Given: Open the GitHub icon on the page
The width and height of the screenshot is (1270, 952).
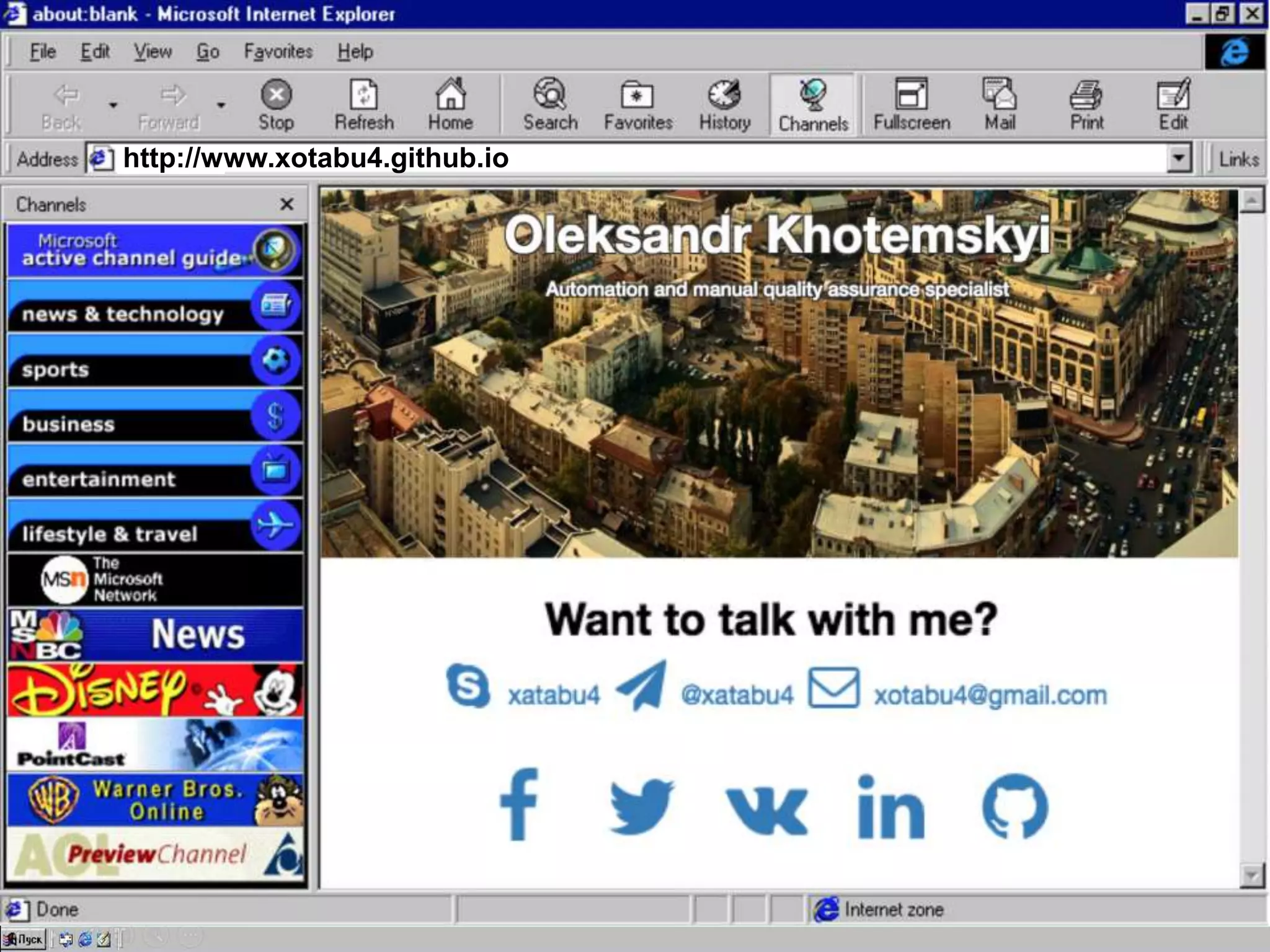Looking at the screenshot, I should [1015, 806].
